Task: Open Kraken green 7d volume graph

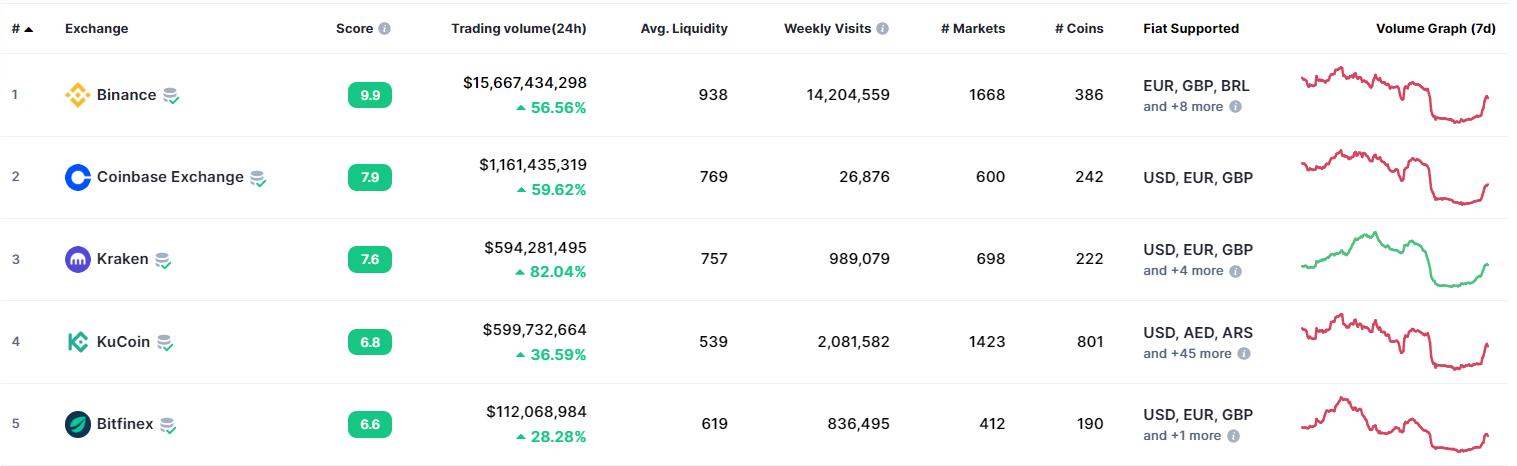Action: pyautogui.click(x=1395, y=259)
